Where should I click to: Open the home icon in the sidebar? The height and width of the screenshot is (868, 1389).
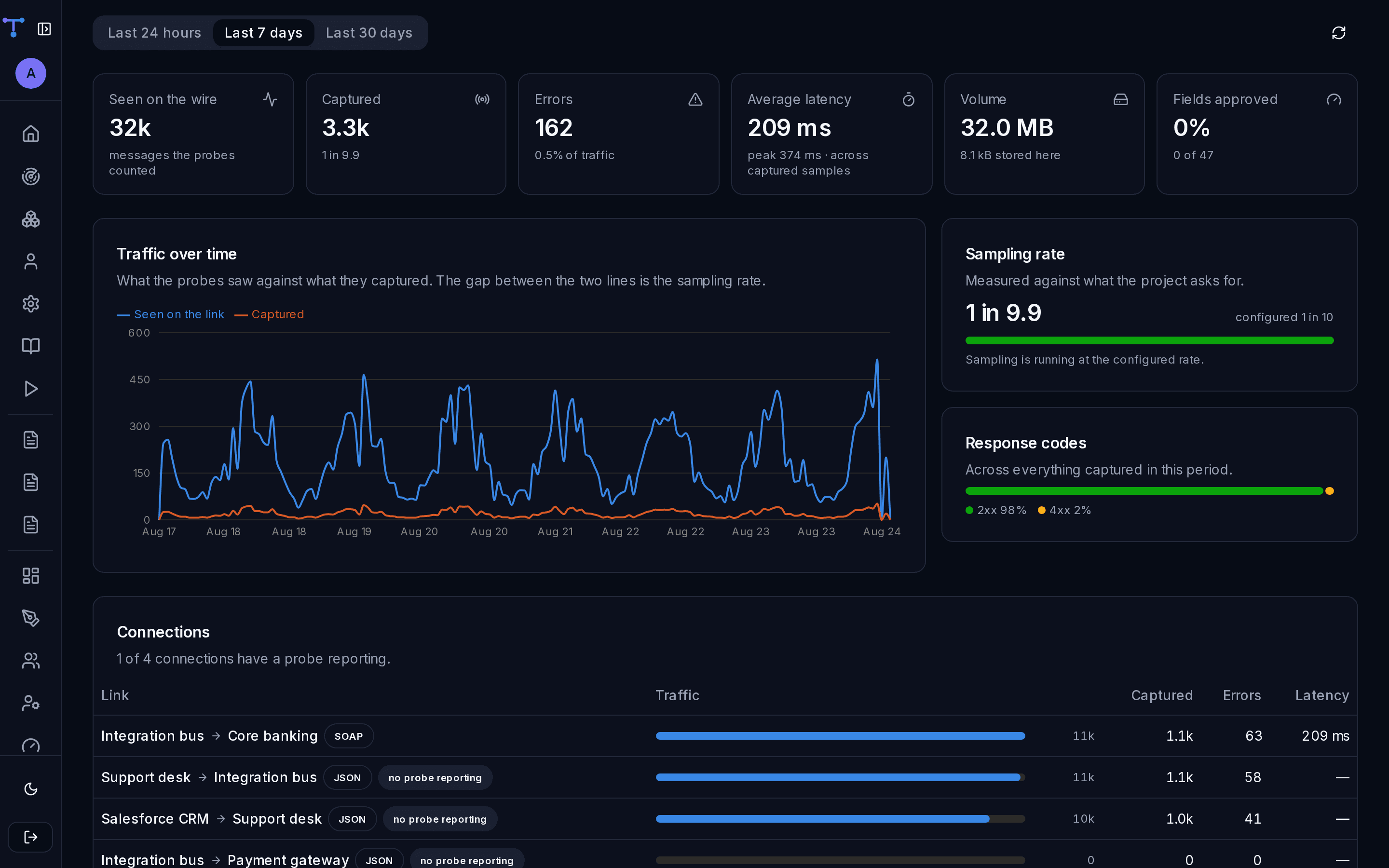coord(30,134)
